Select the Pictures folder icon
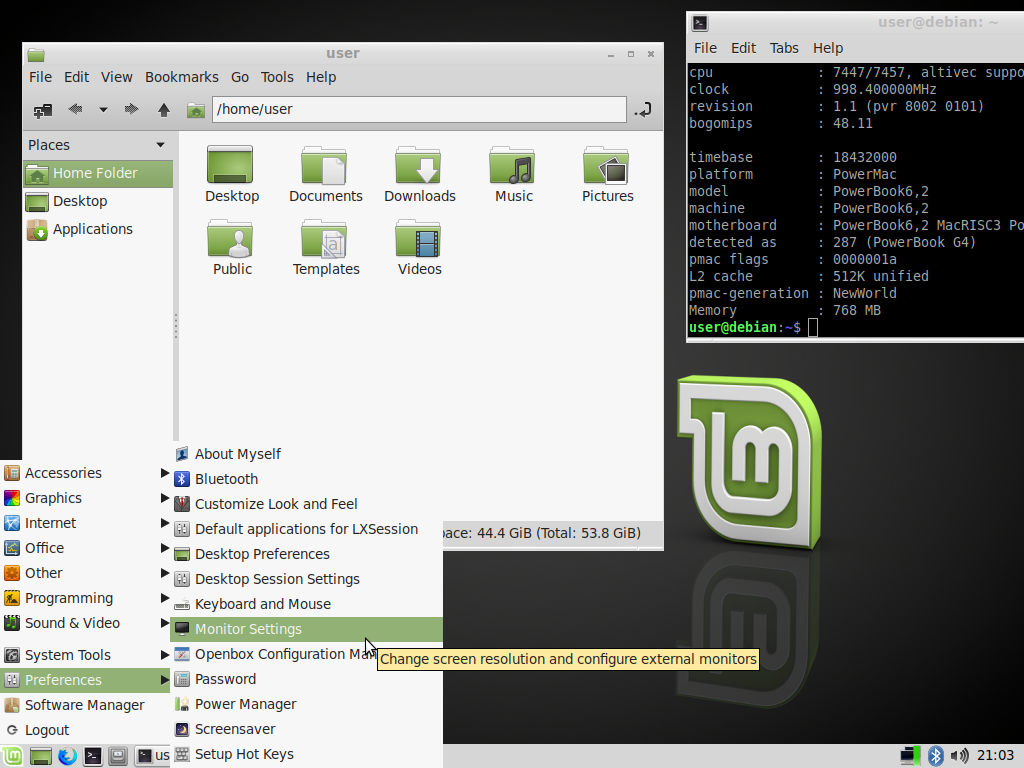The height and width of the screenshot is (768, 1024). click(607, 174)
